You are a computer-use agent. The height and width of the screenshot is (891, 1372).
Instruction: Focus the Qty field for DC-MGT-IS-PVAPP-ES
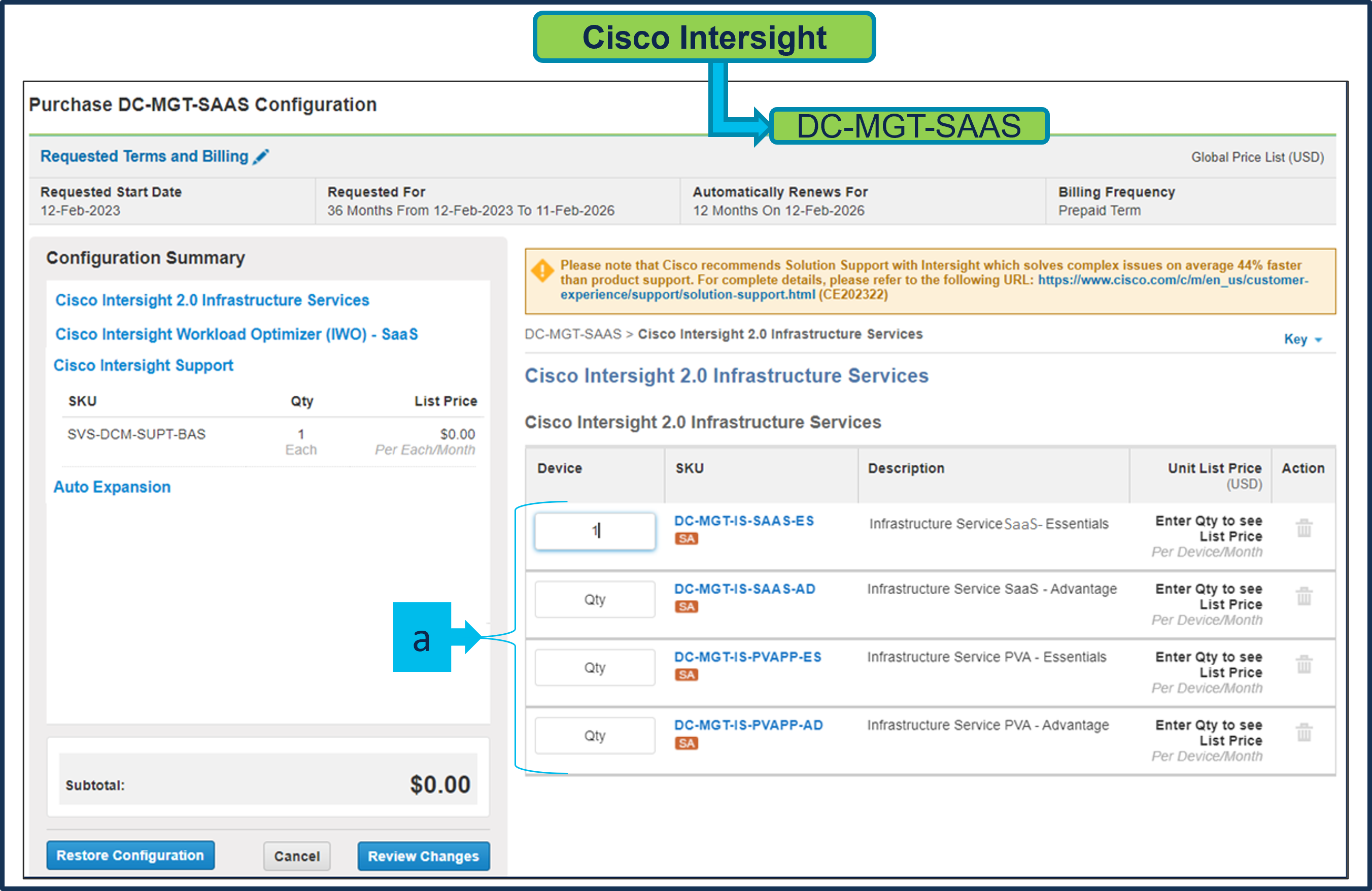click(594, 667)
